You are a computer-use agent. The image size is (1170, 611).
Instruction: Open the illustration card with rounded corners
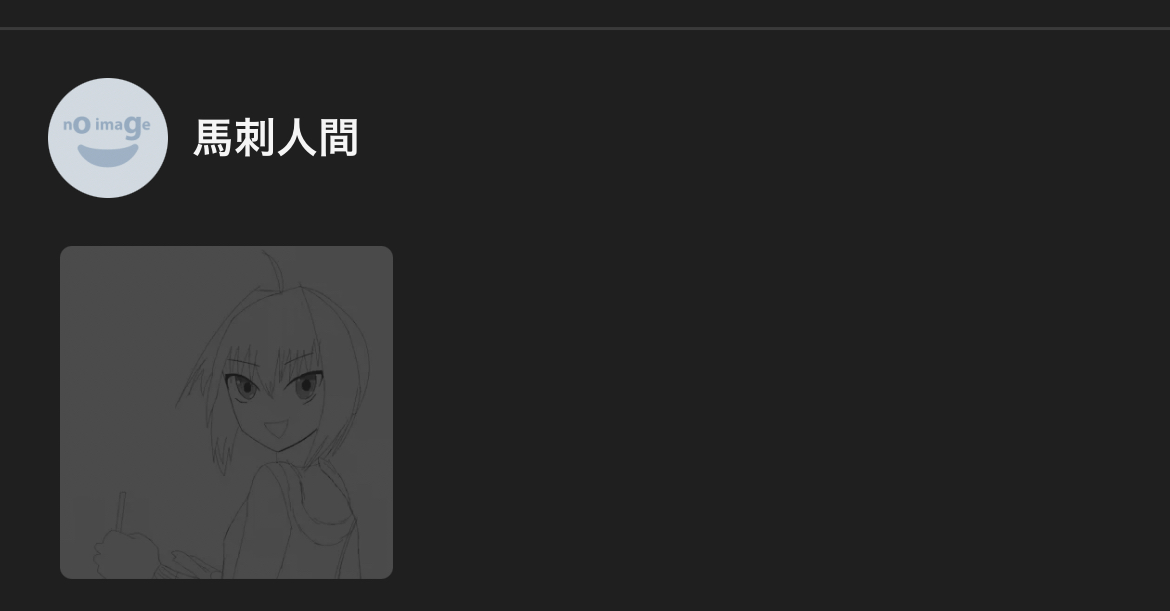226,412
